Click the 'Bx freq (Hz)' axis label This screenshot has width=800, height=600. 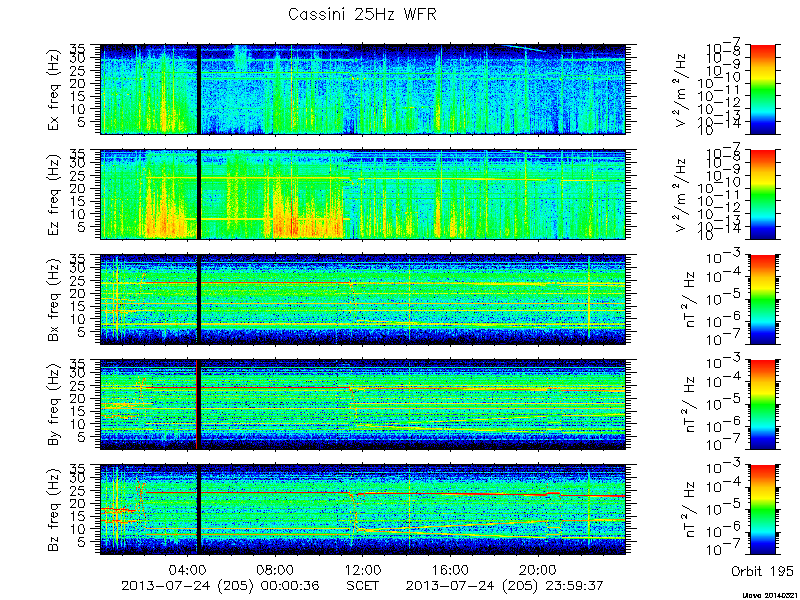(54, 300)
